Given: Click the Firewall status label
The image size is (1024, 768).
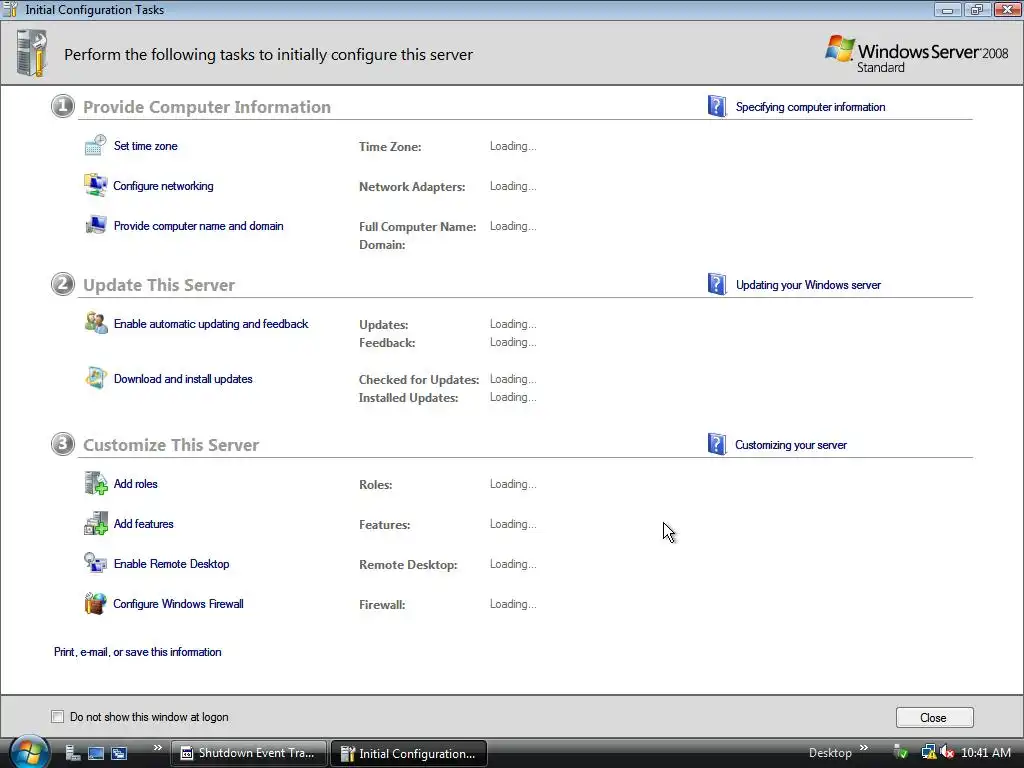Looking at the screenshot, I should click(382, 604).
